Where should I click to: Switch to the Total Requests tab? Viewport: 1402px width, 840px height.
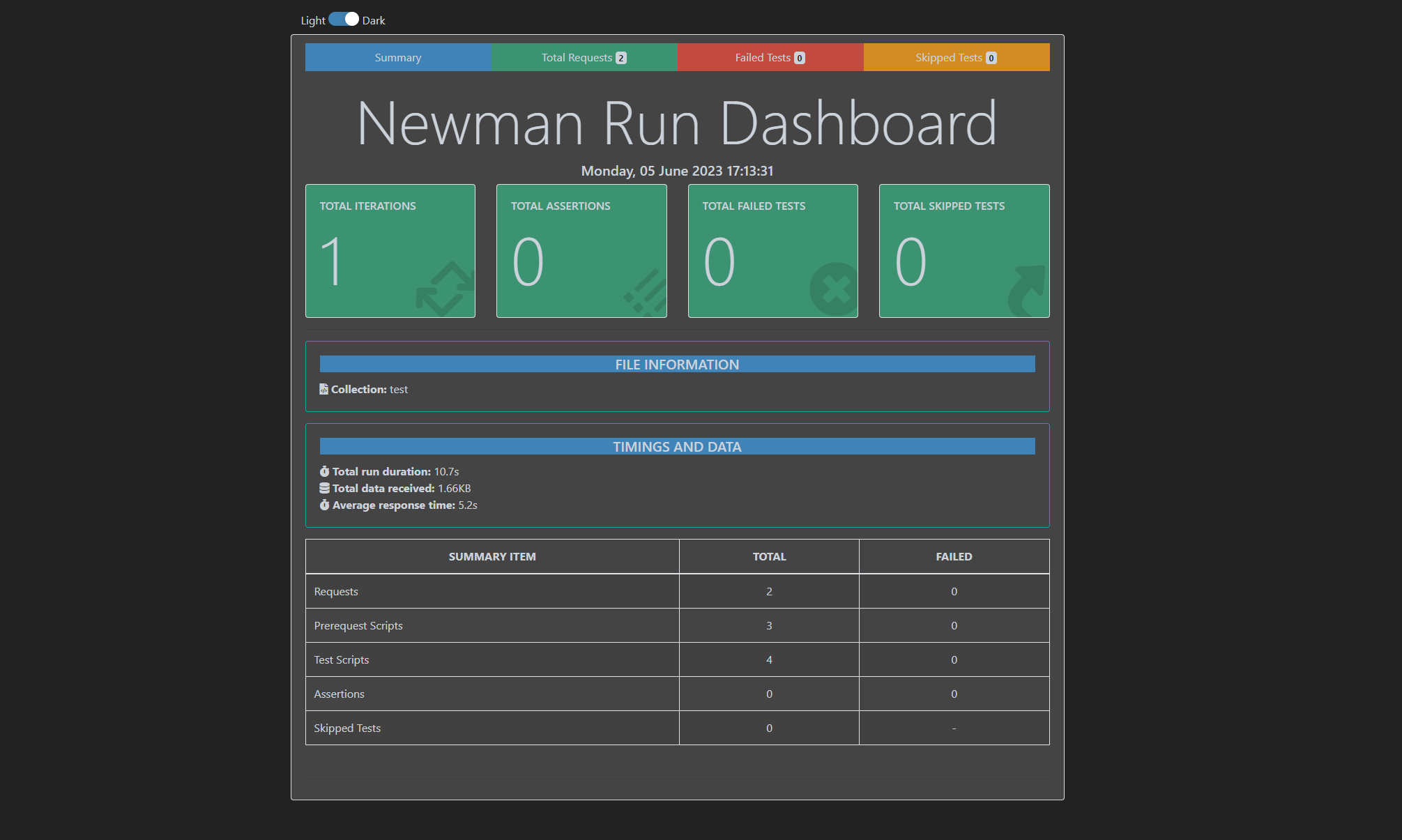point(584,57)
